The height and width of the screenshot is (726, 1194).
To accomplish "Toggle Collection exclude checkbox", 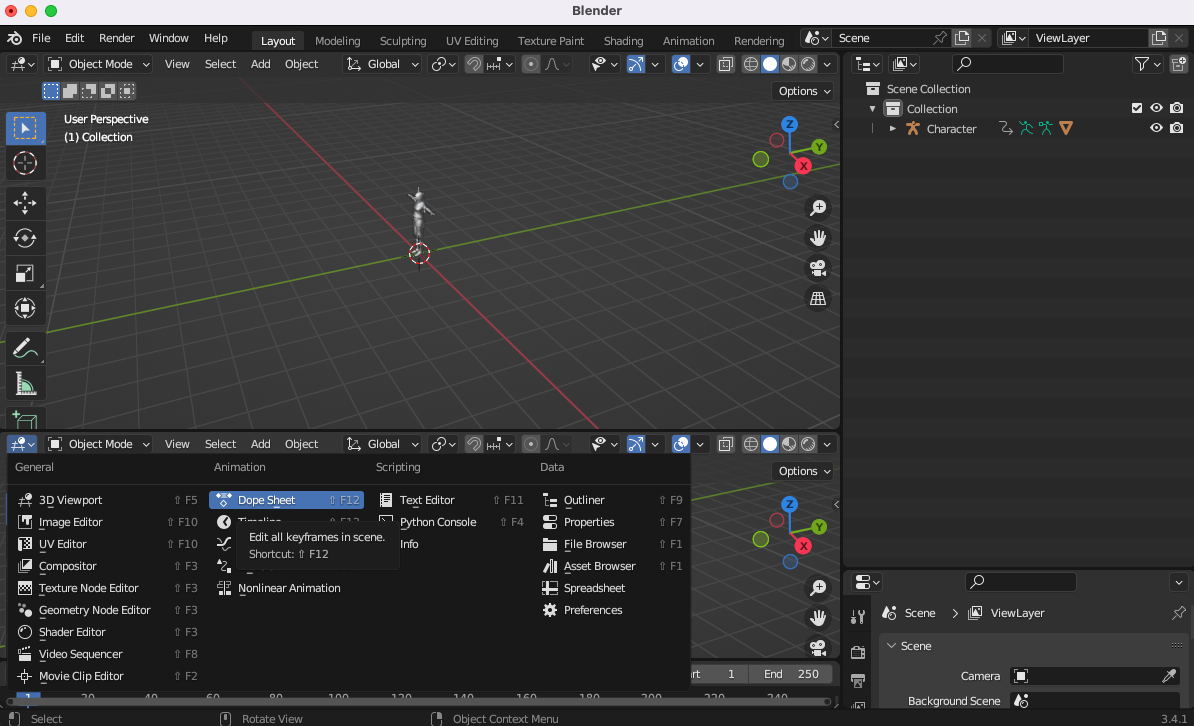I will 1137,108.
